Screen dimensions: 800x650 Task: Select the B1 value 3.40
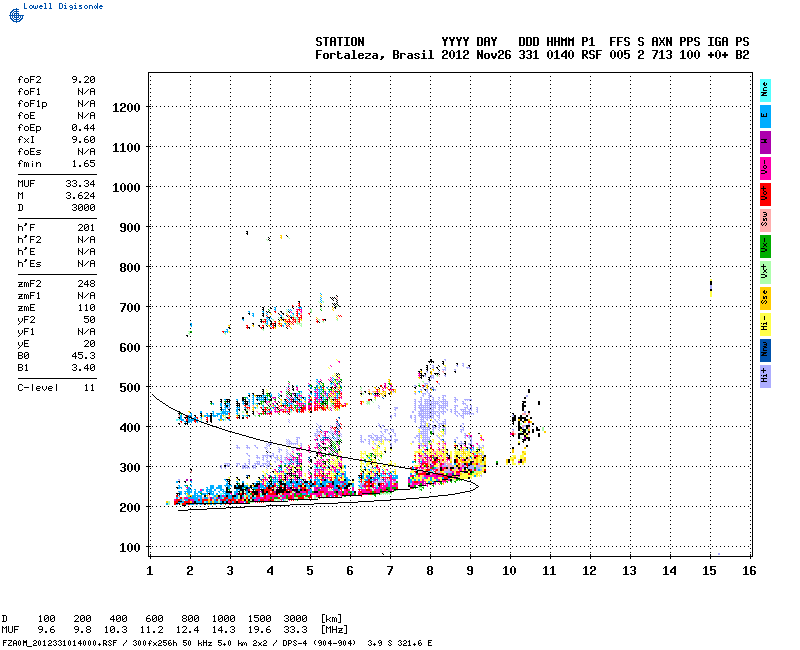tap(83, 368)
